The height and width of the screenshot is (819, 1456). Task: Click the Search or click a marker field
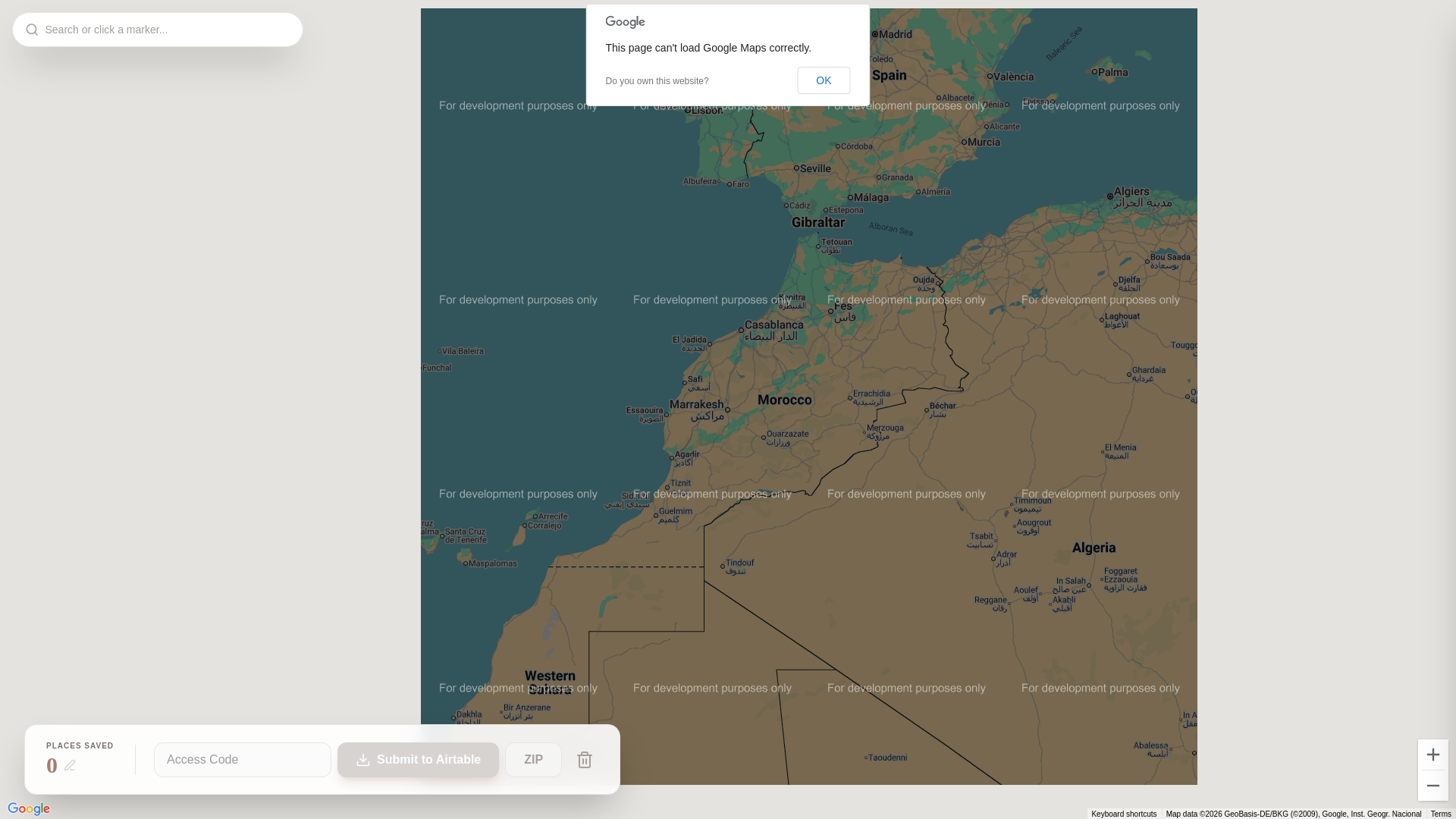(x=167, y=30)
